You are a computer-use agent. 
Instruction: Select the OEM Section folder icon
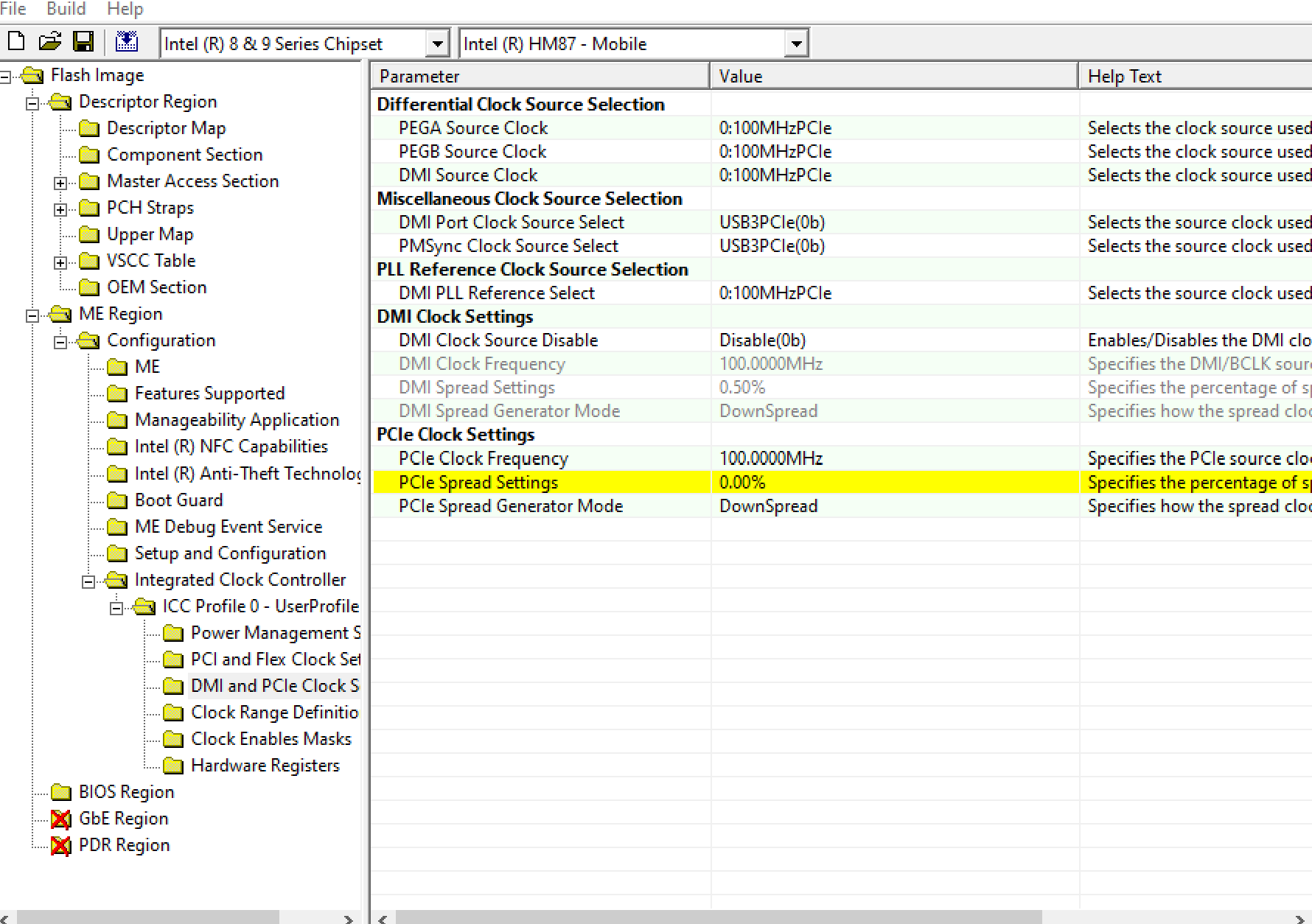[89, 288]
